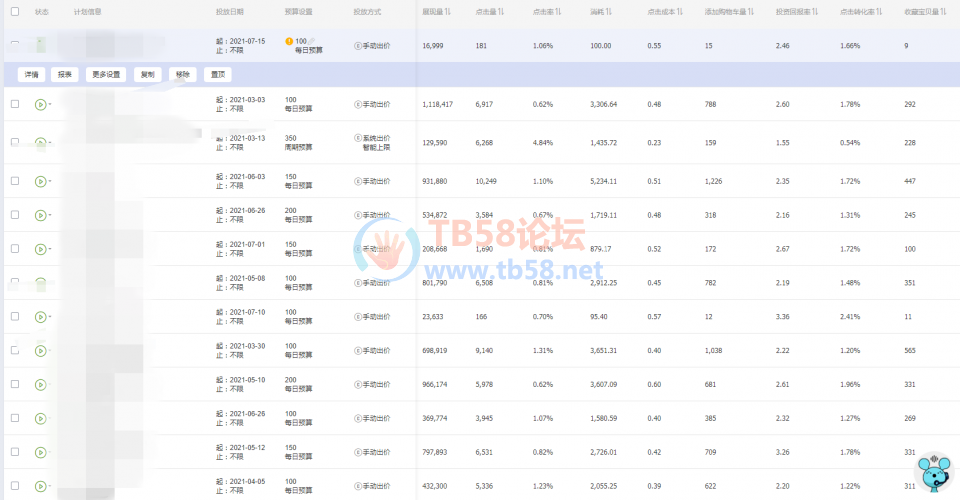Open the status dropdown arrow in the 2021-03-03 row
Image resolution: width=960 pixels, height=500 pixels.
[x=50, y=105]
